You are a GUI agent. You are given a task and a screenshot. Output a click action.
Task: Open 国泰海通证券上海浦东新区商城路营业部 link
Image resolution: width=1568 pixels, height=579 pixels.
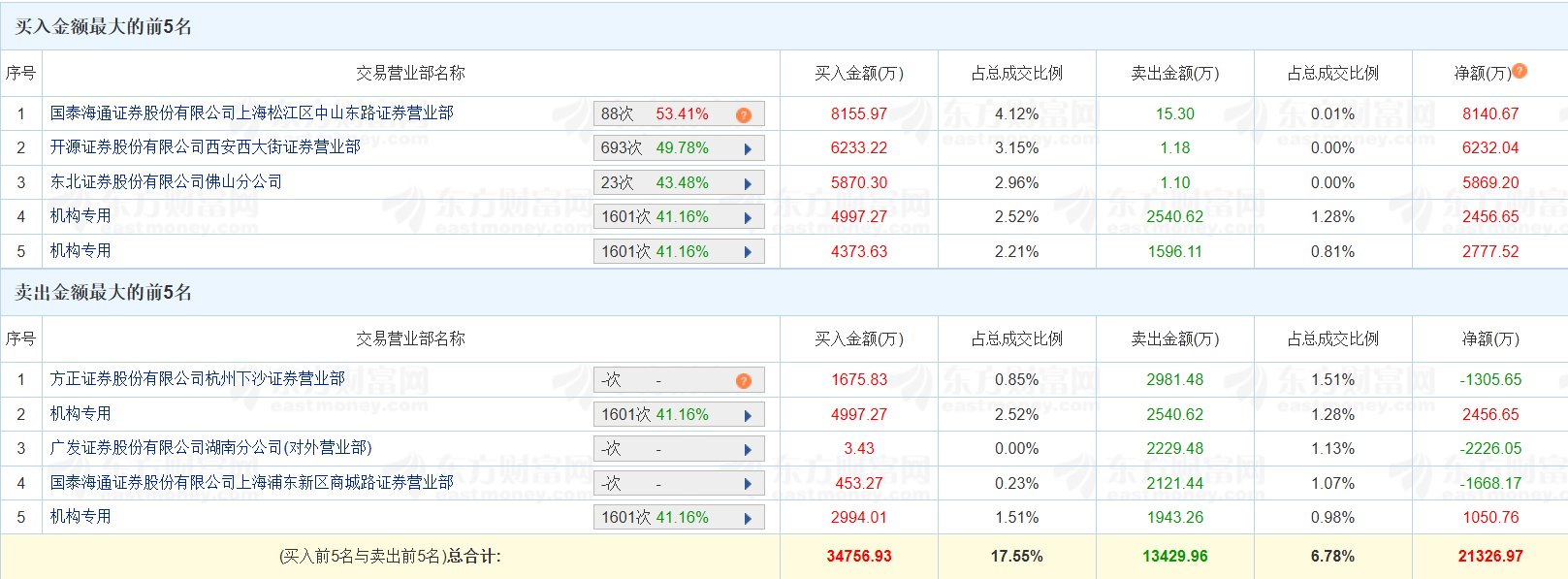tap(252, 483)
